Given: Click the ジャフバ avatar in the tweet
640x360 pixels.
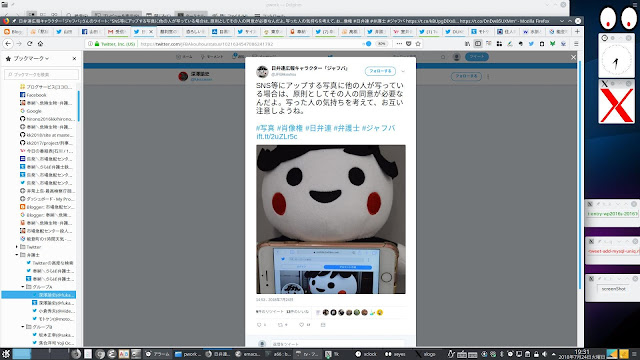Looking at the screenshot, I should coord(262,71).
